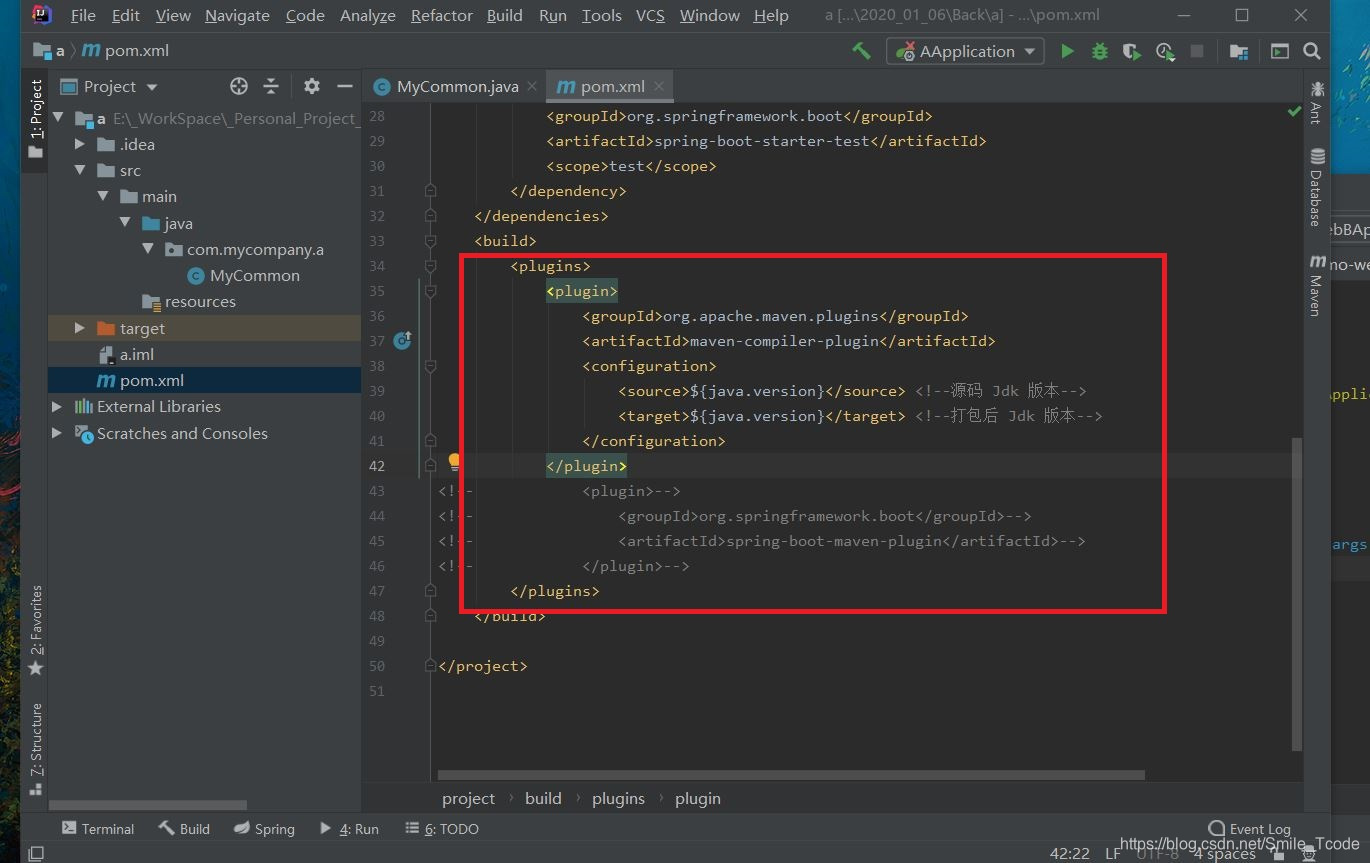The height and width of the screenshot is (863, 1370).
Task: Click 'build' in the editor breadcrumb
Action: pos(543,798)
